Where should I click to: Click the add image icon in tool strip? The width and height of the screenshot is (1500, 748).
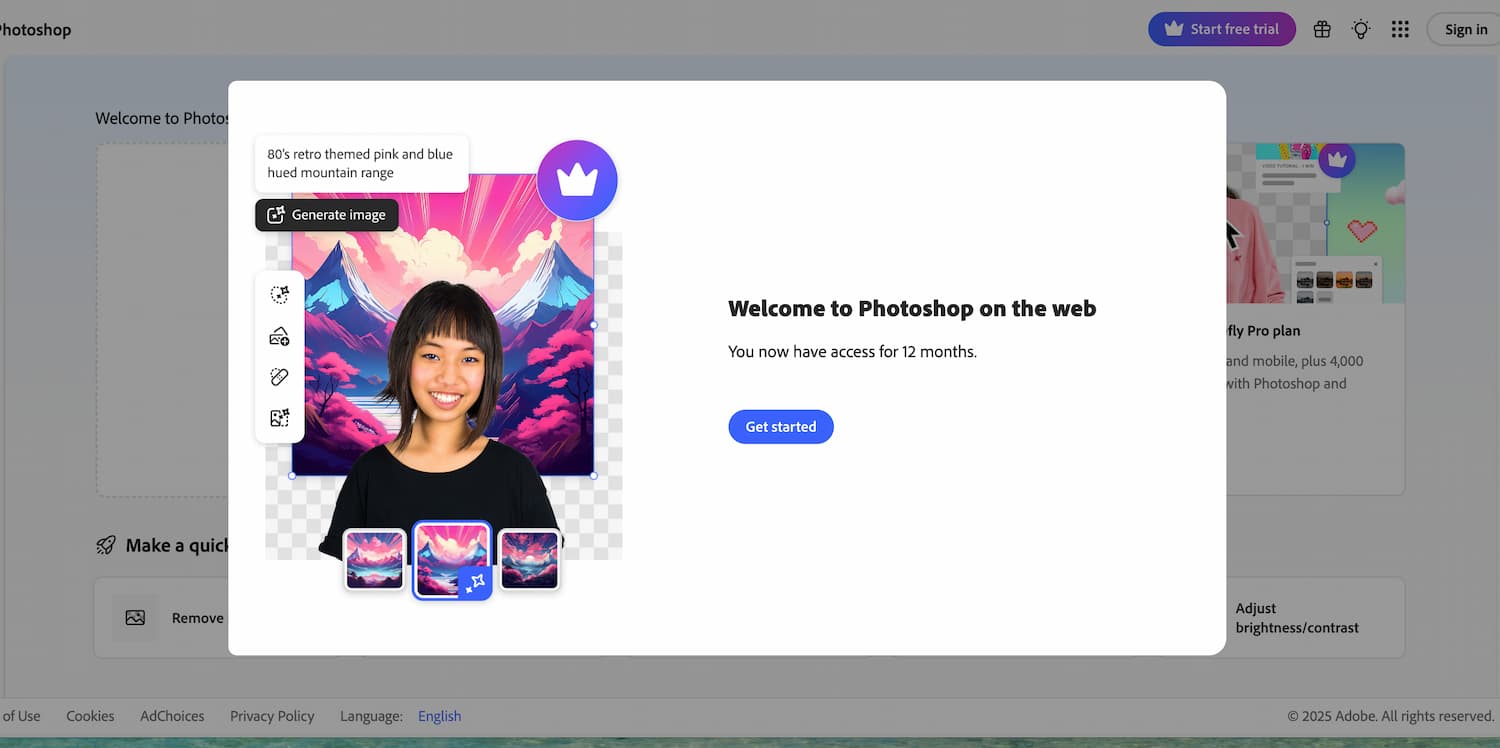[x=280, y=336]
